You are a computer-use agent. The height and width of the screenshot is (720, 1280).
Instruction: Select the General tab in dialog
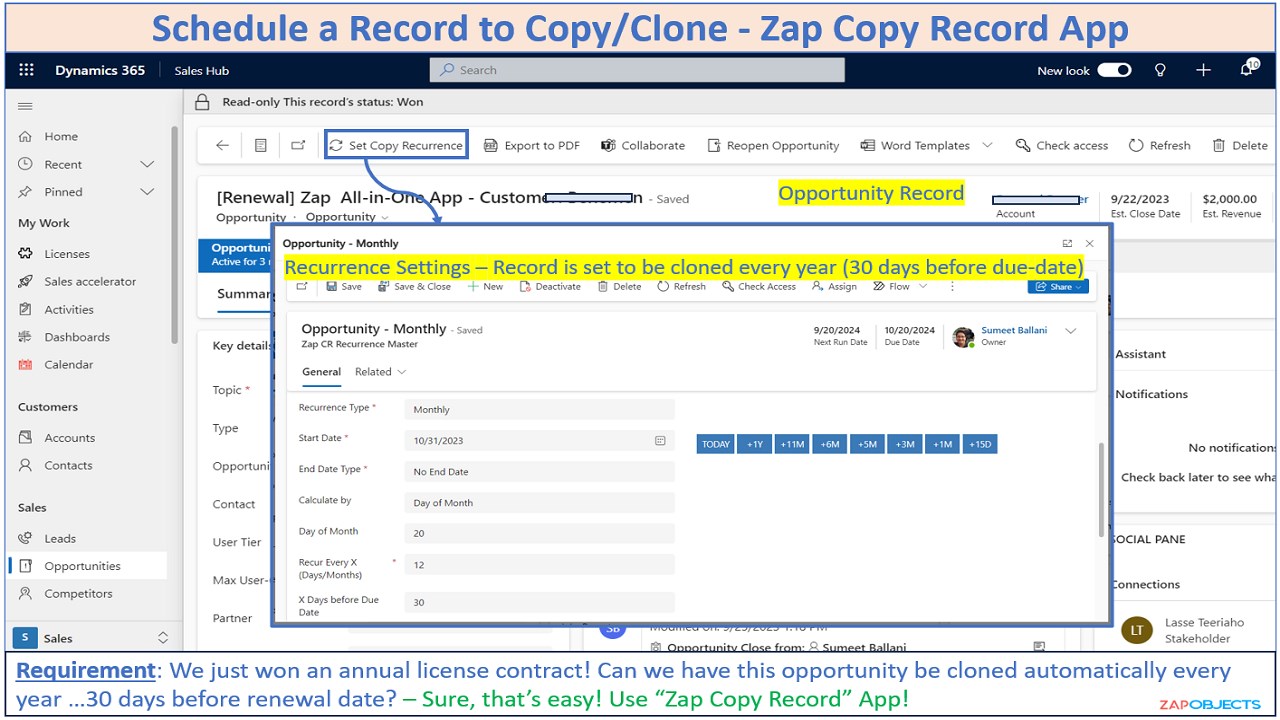tap(322, 372)
